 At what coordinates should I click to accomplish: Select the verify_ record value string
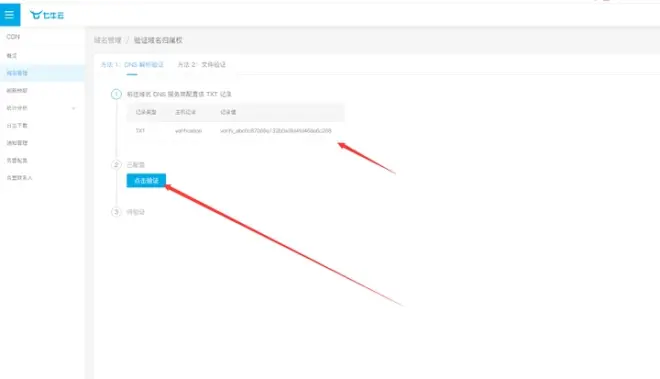[276, 131]
